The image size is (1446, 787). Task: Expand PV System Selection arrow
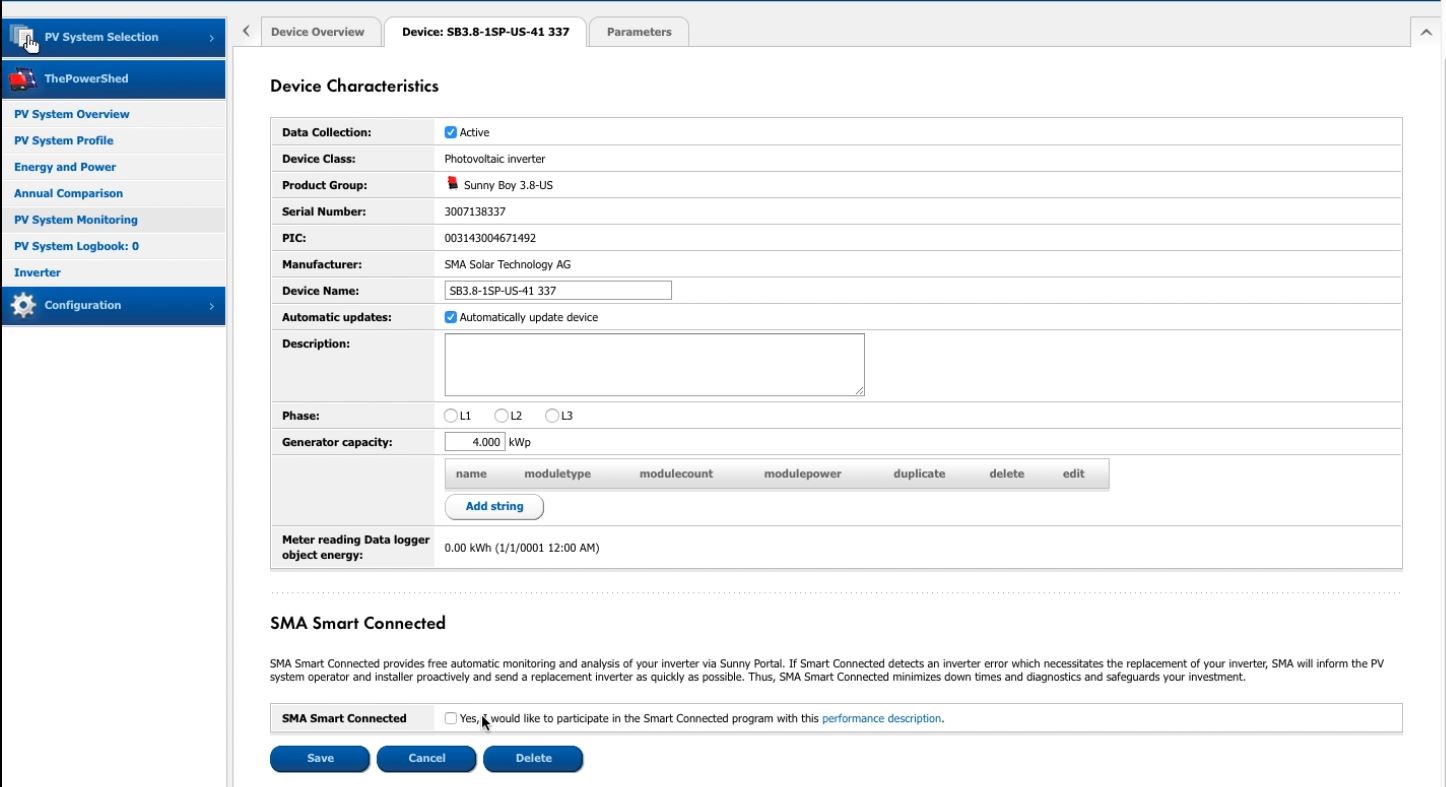click(211, 38)
